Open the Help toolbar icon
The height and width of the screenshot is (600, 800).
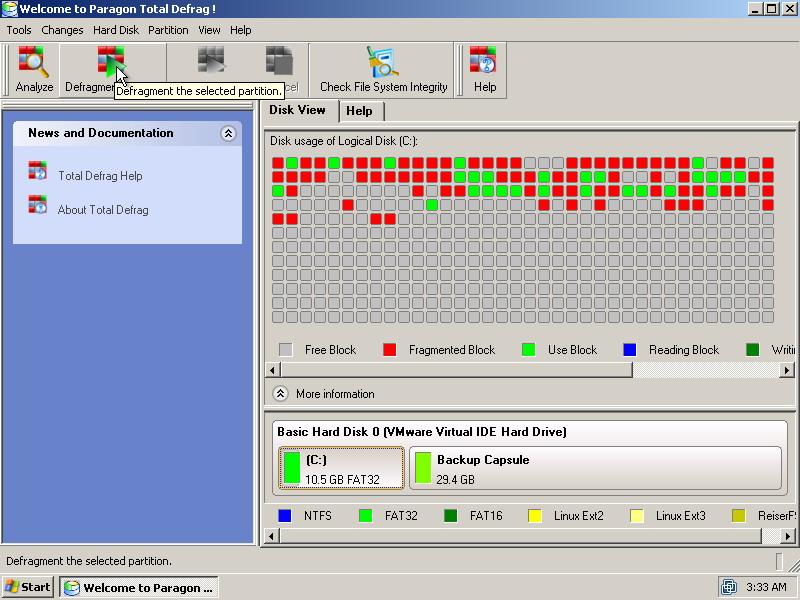tap(483, 60)
